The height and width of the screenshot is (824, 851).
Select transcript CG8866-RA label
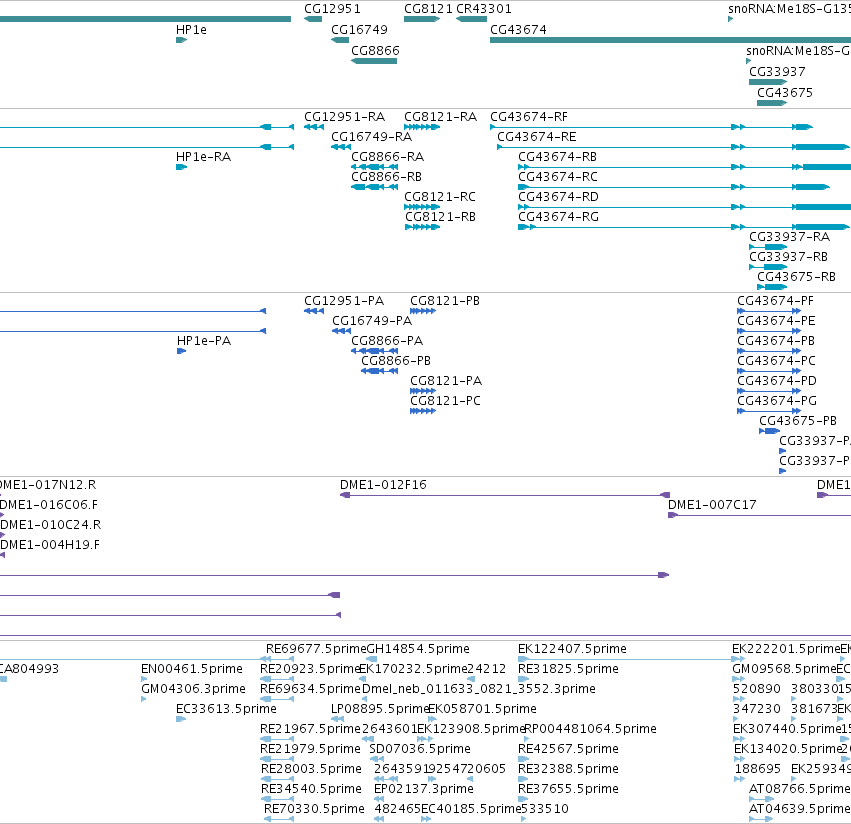coord(388,157)
